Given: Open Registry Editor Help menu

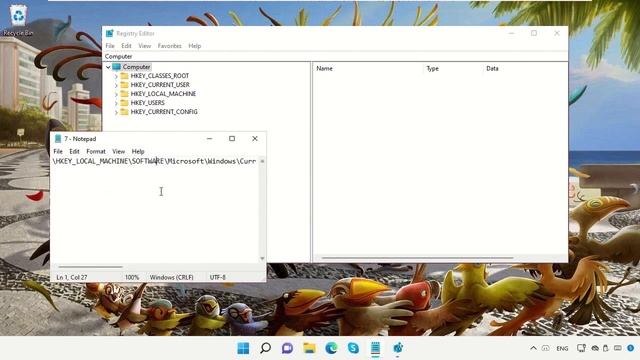Looking at the screenshot, I should pyautogui.click(x=195, y=46).
